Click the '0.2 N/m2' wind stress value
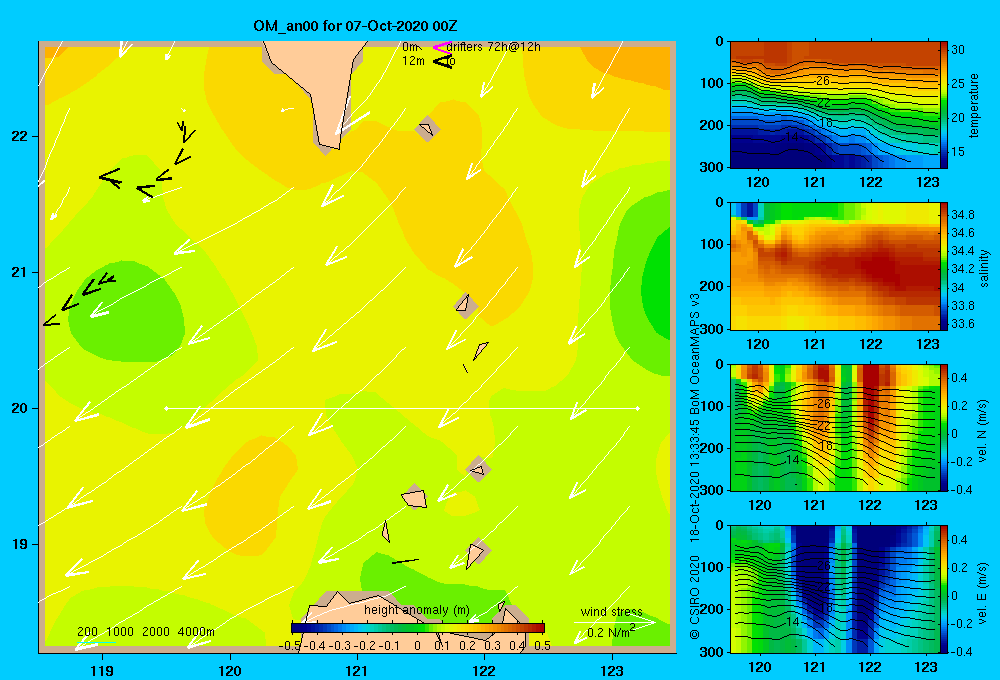This screenshot has width=1000, height=680. point(611,632)
